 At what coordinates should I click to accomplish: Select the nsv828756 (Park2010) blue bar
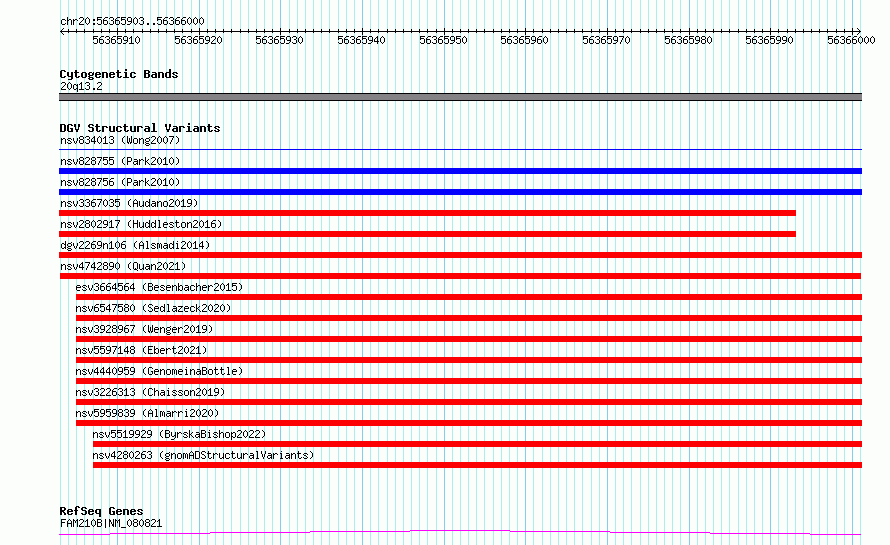click(x=460, y=192)
